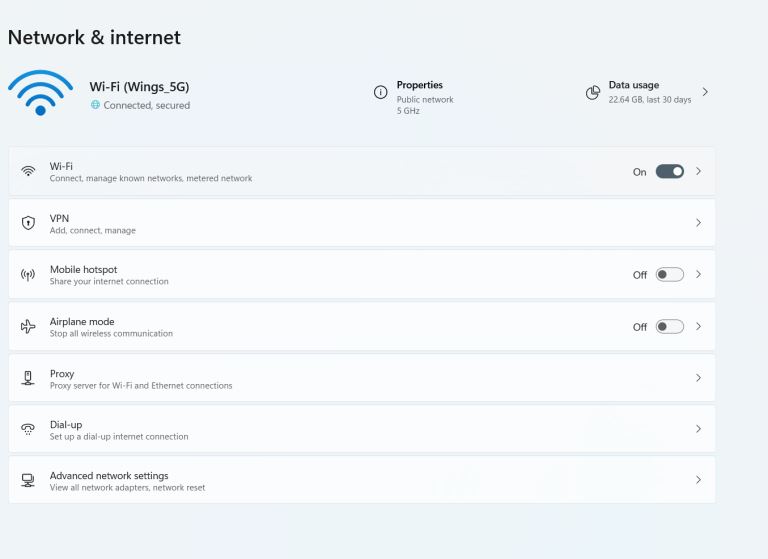Click the large Wi-Fi signal icon
The height and width of the screenshot is (559, 768).
point(40,93)
